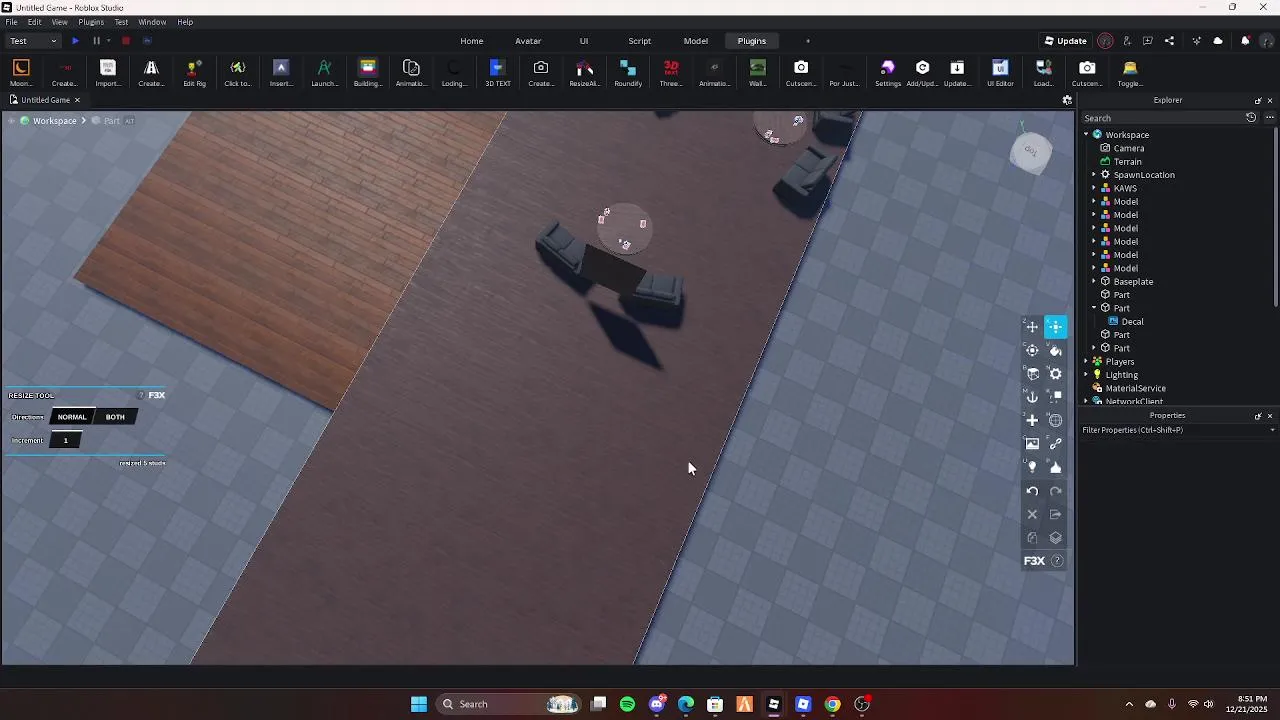Viewport: 1280px width, 720px height.
Task: Open the Edit menu
Action: (35, 22)
